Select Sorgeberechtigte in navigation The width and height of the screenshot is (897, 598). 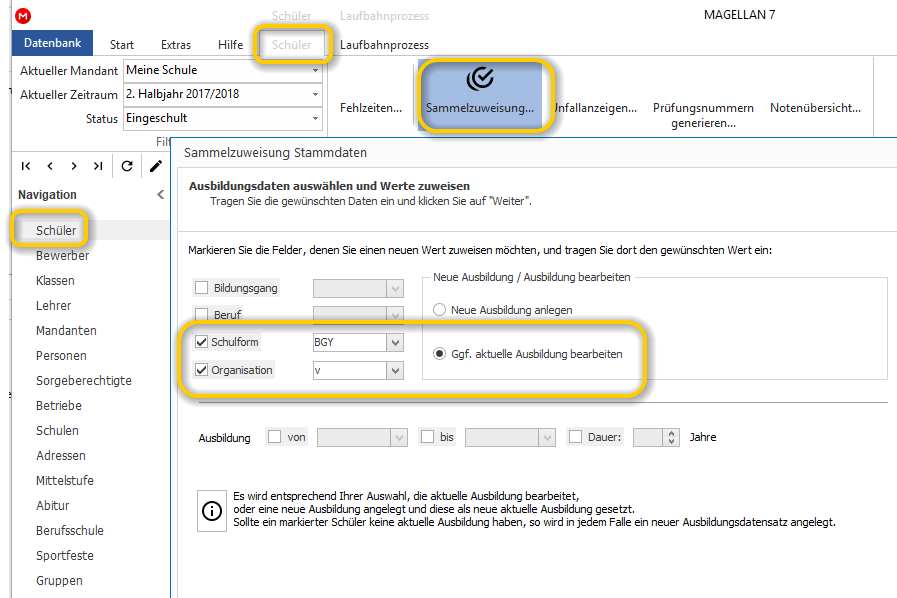(84, 381)
